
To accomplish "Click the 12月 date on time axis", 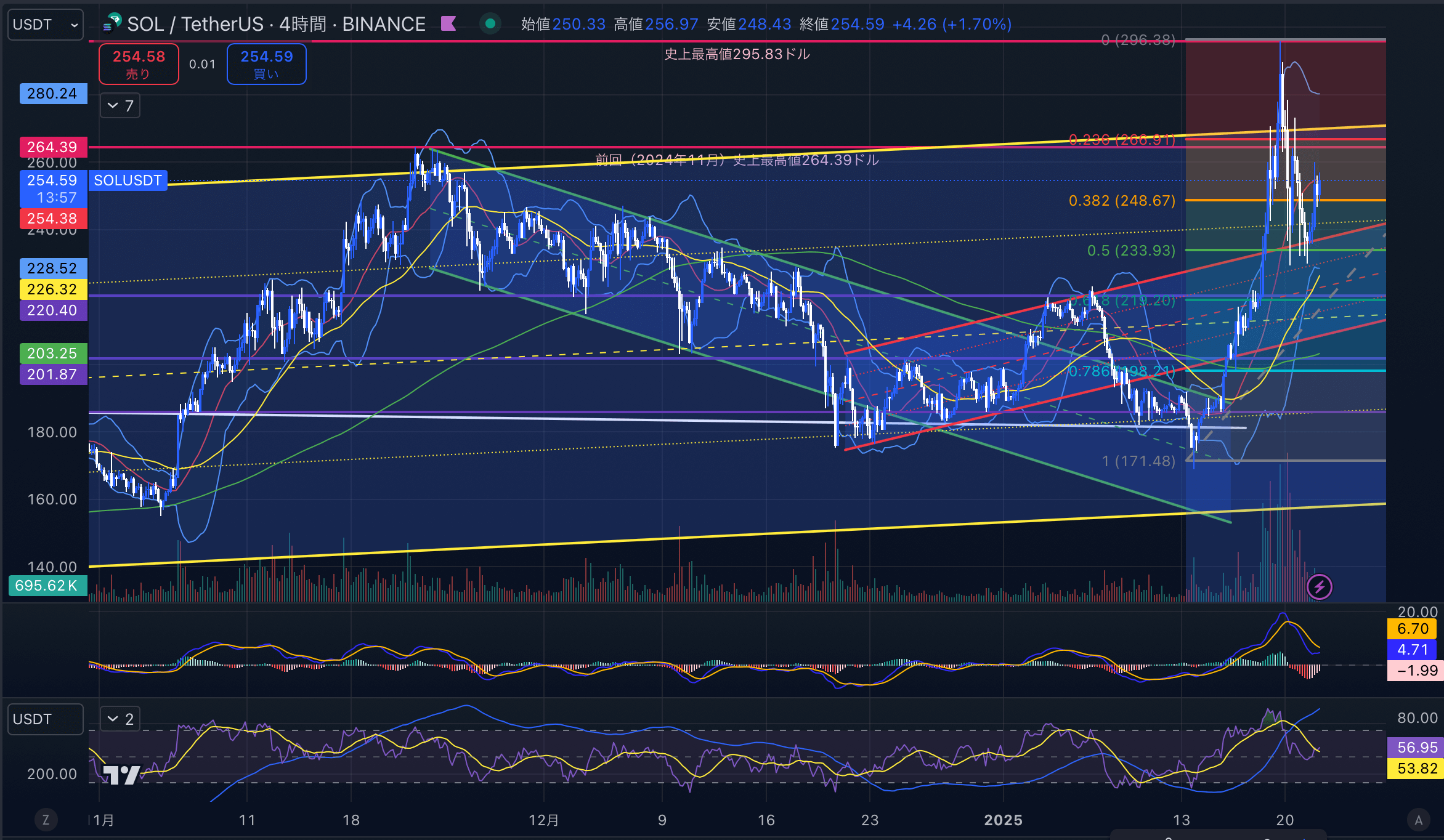I will (544, 820).
